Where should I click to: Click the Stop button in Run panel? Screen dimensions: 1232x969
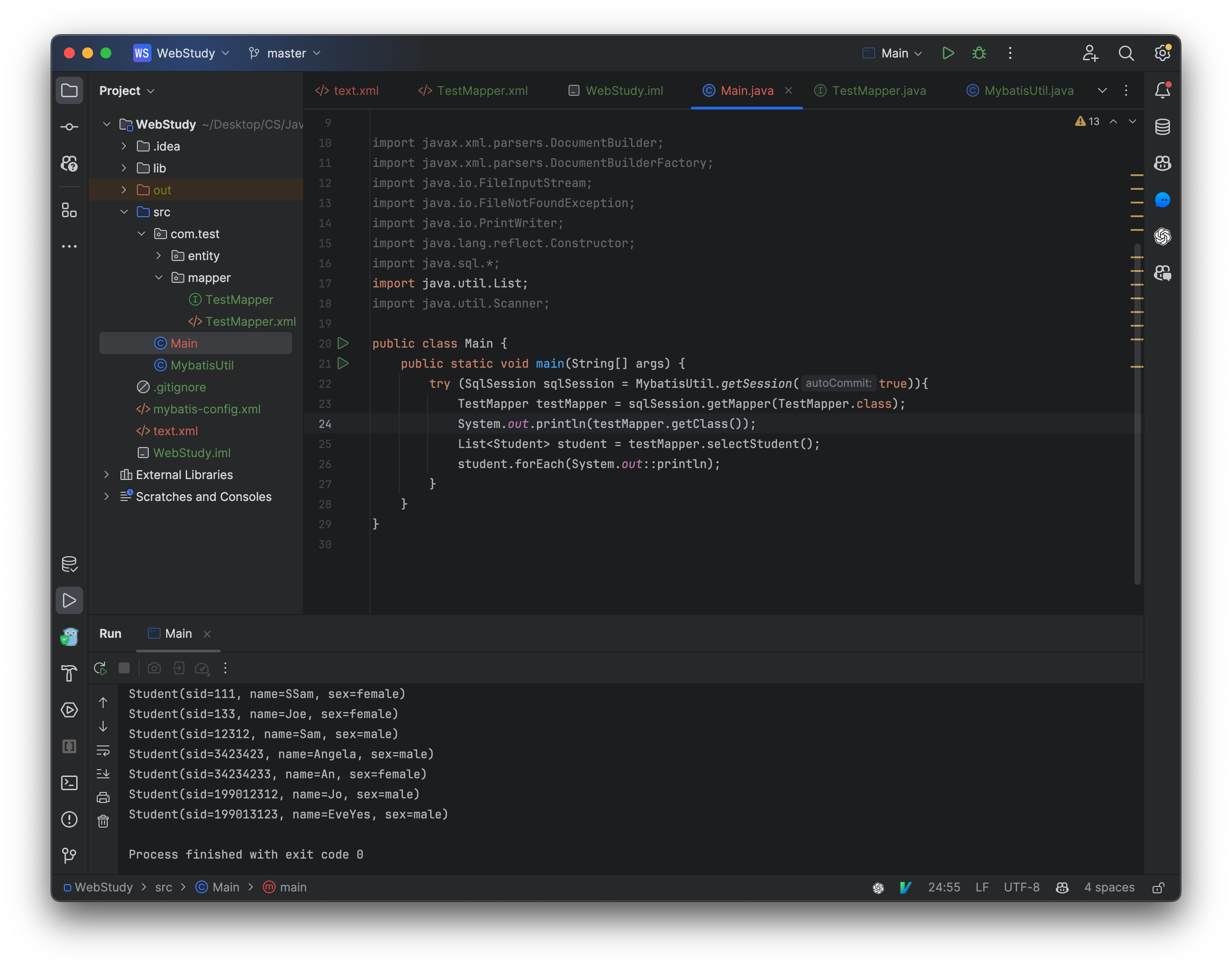coord(122,668)
